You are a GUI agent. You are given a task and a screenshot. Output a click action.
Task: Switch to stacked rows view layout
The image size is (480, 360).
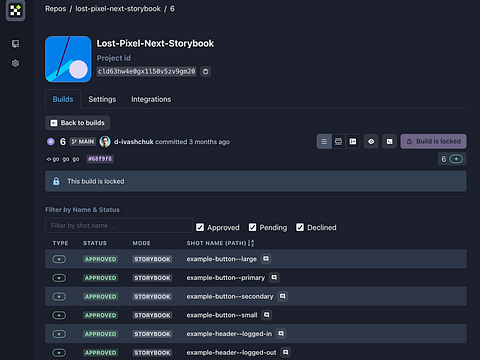point(338,142)
